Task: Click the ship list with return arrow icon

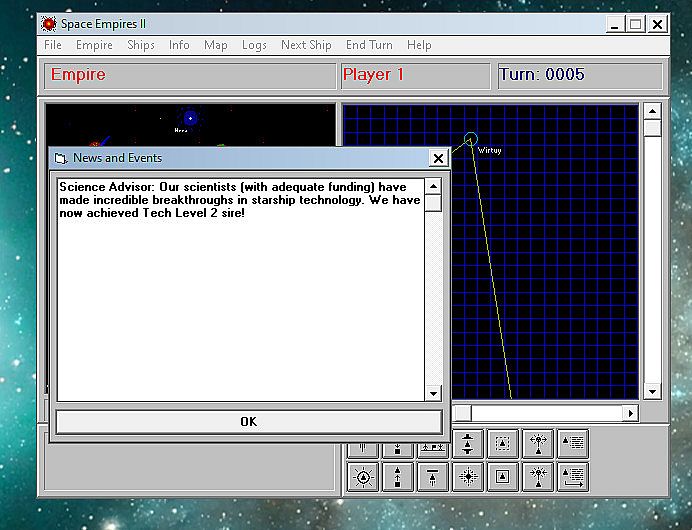Action: click(573, 477)
